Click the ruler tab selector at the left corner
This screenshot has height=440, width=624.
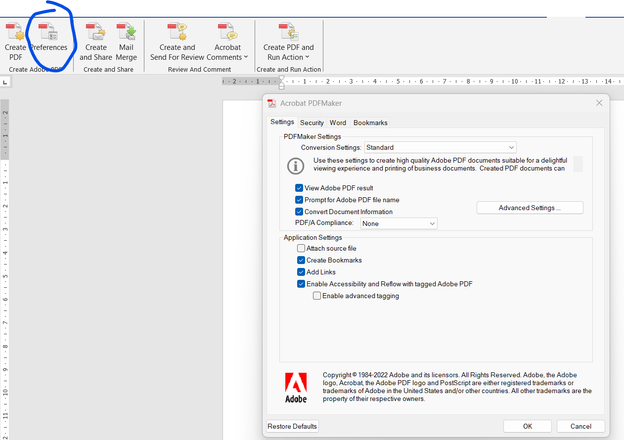[5, 82]
